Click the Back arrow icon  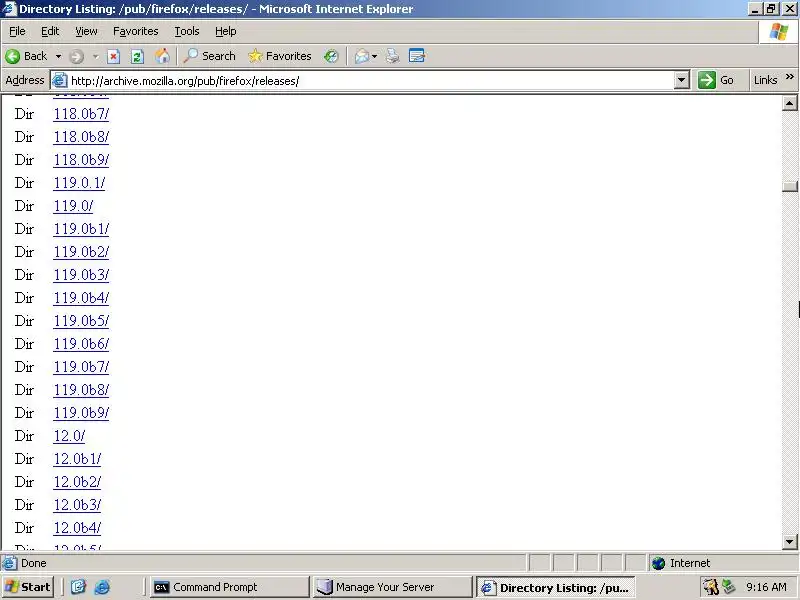pos(13,56)
